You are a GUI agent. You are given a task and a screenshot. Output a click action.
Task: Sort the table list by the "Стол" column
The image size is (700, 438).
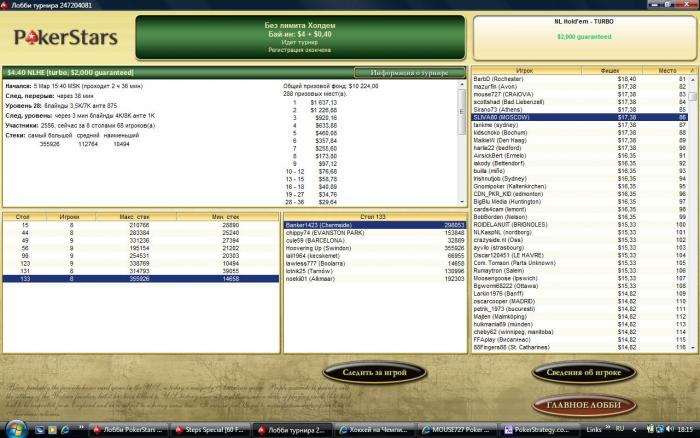[x=23, y=217]
